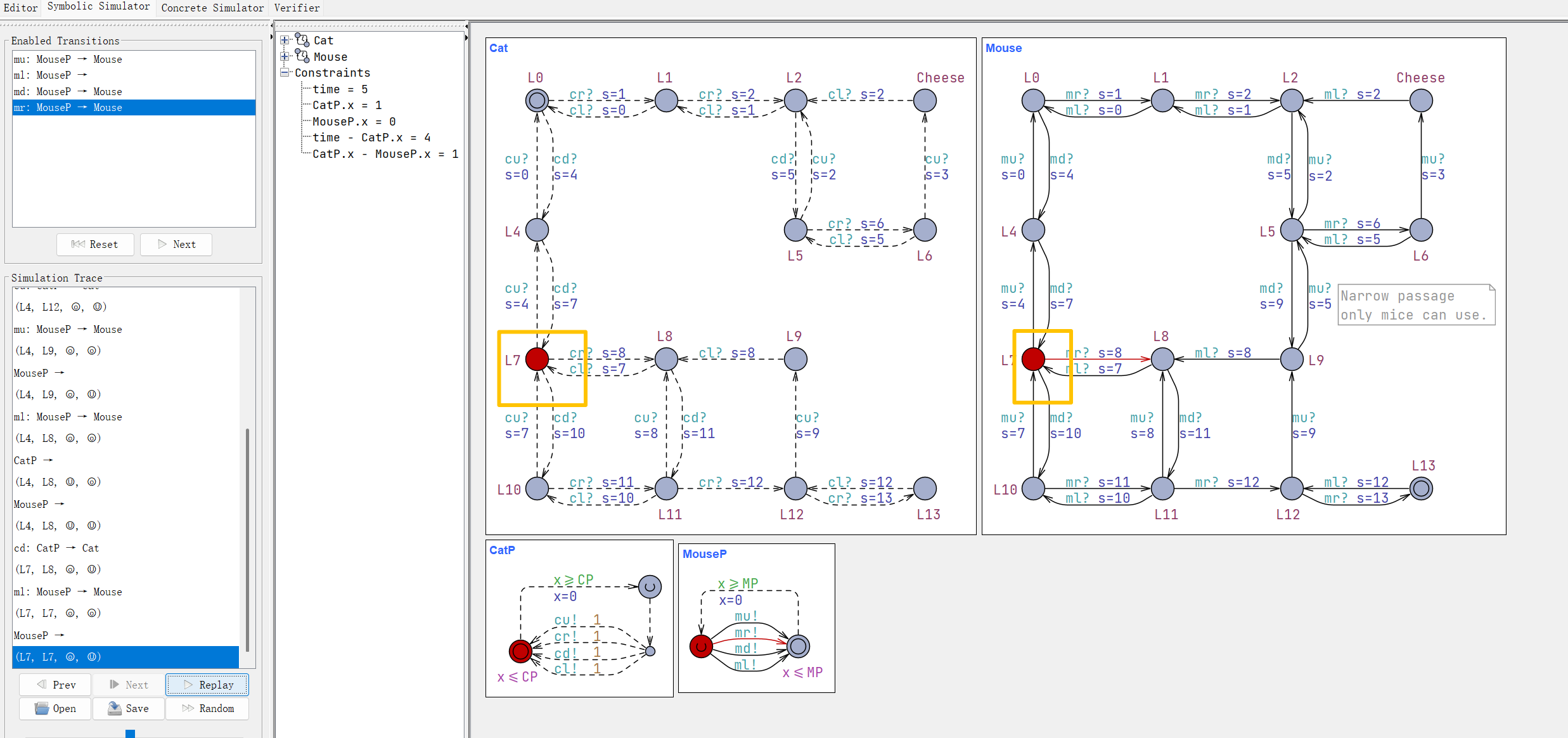Click the Simulation Trace vertical scrollbar
The image size is (1568, 738).
247,539
